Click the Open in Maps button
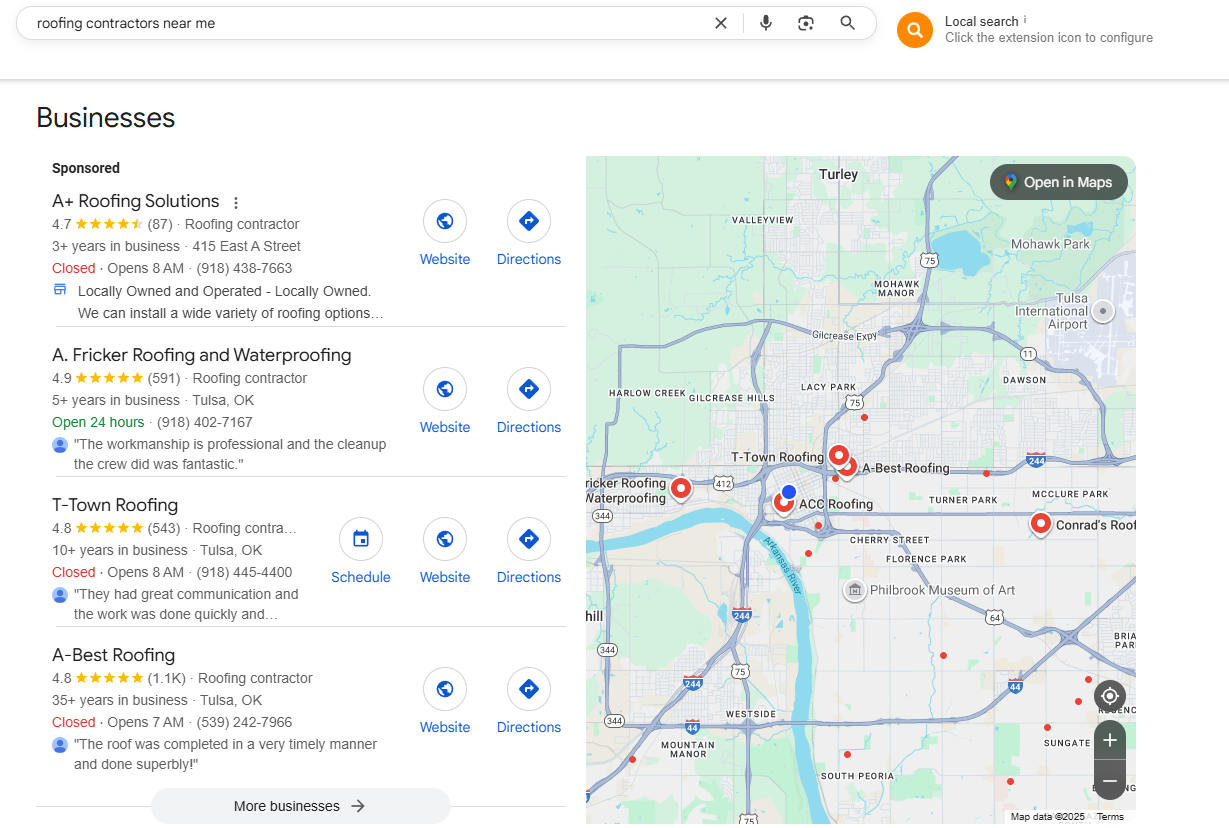Viewport: 1229px width, 828px height. 1059,182
